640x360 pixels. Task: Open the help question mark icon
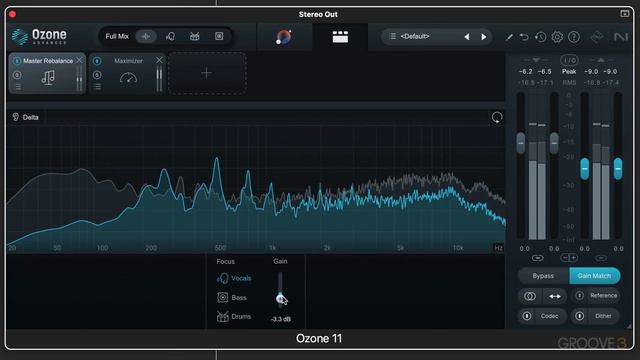pos(574,37)
